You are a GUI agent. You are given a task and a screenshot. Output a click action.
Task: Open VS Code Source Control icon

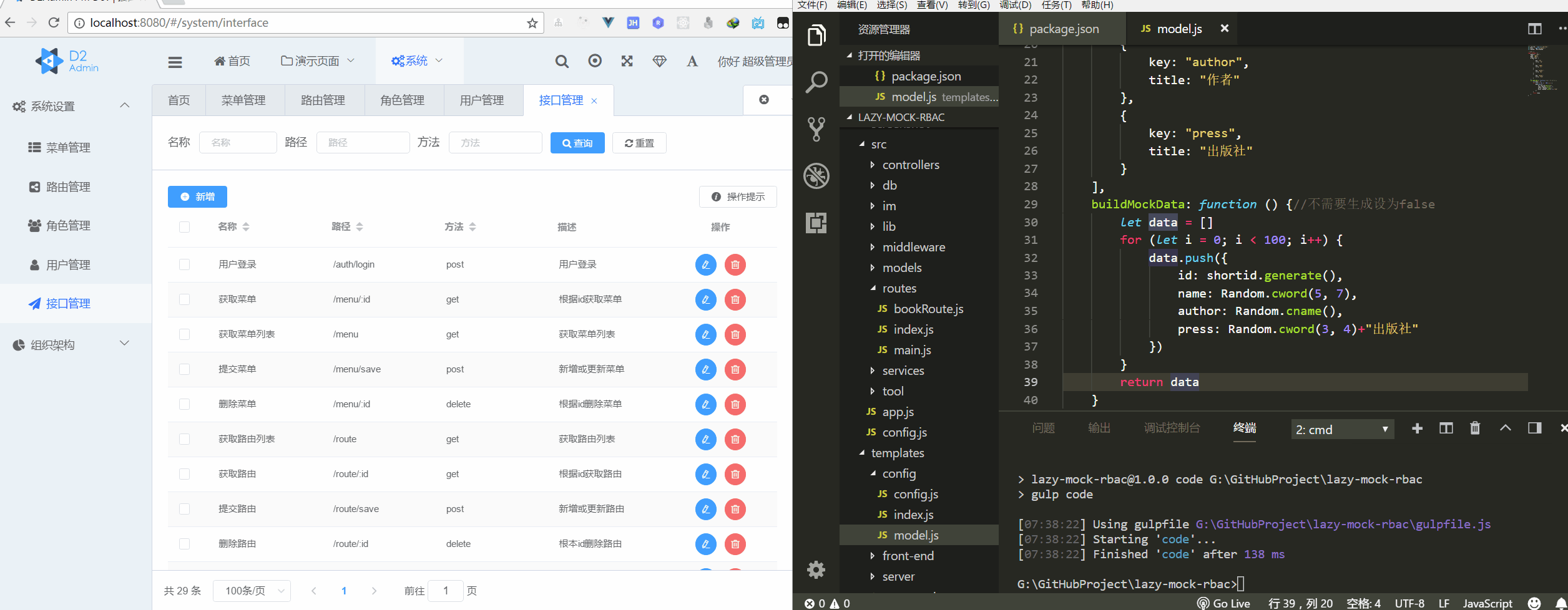point(816,129)
